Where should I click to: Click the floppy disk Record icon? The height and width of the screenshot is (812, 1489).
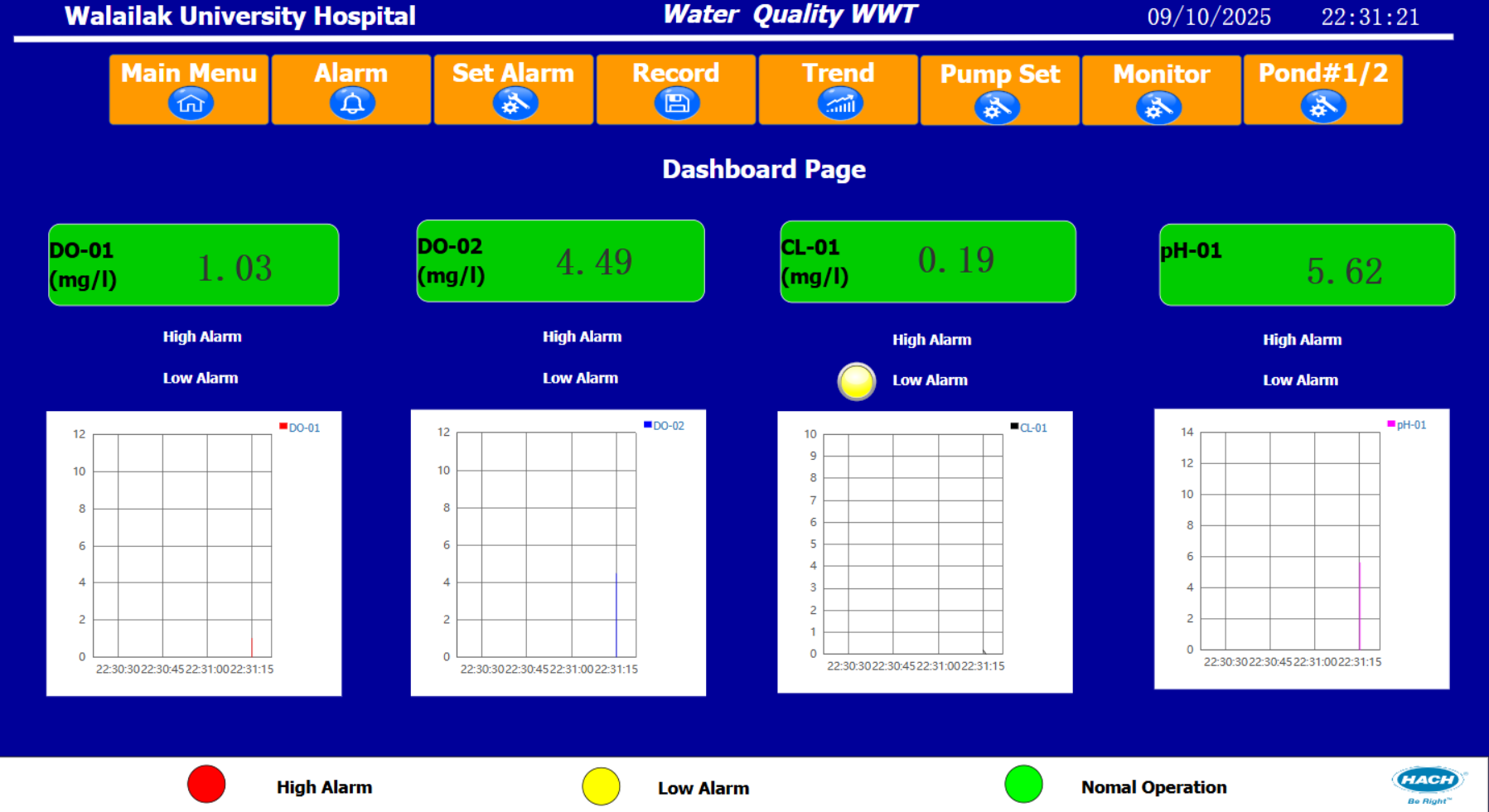677,104
